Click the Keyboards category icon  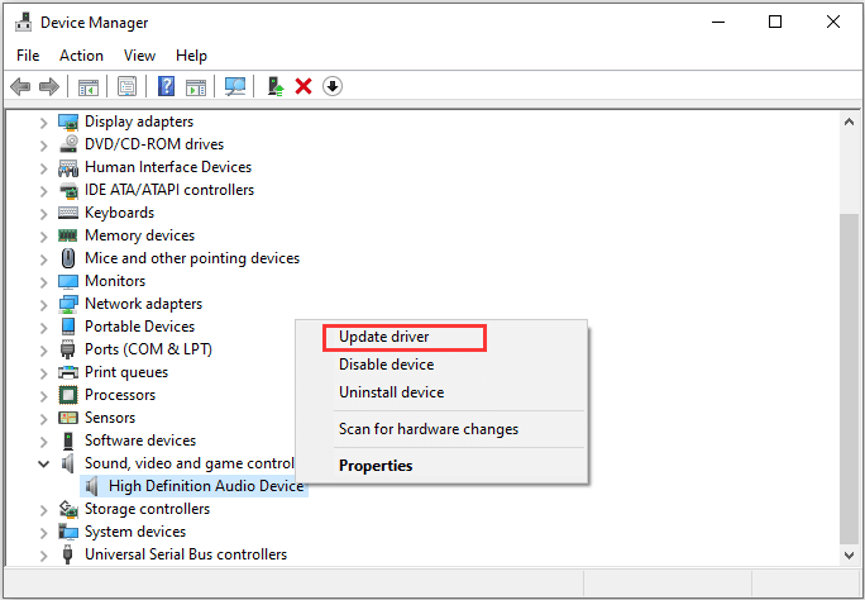(68, 212)
